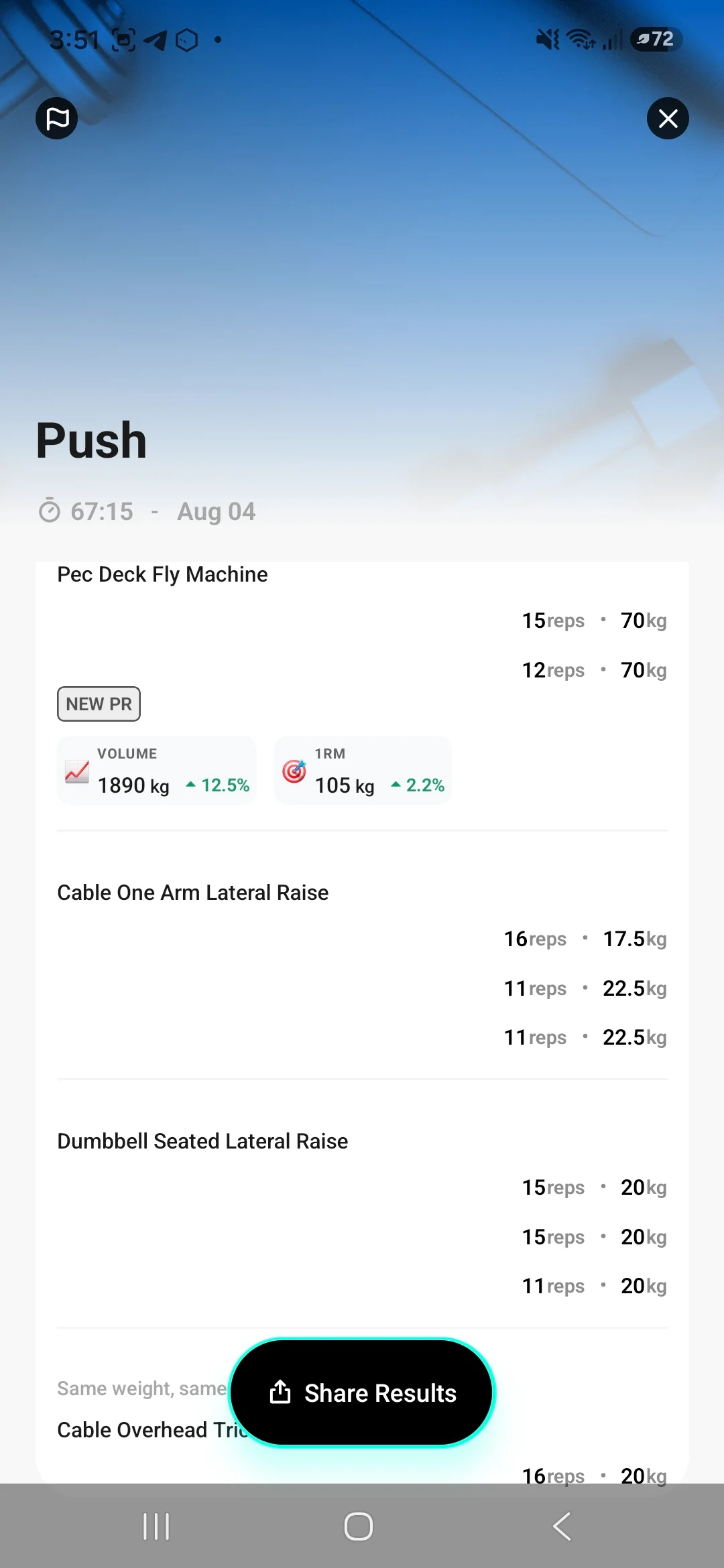Screen dimensions: 724x1568
Task: Tap Android home navigation button
Action: [359, 1526]
